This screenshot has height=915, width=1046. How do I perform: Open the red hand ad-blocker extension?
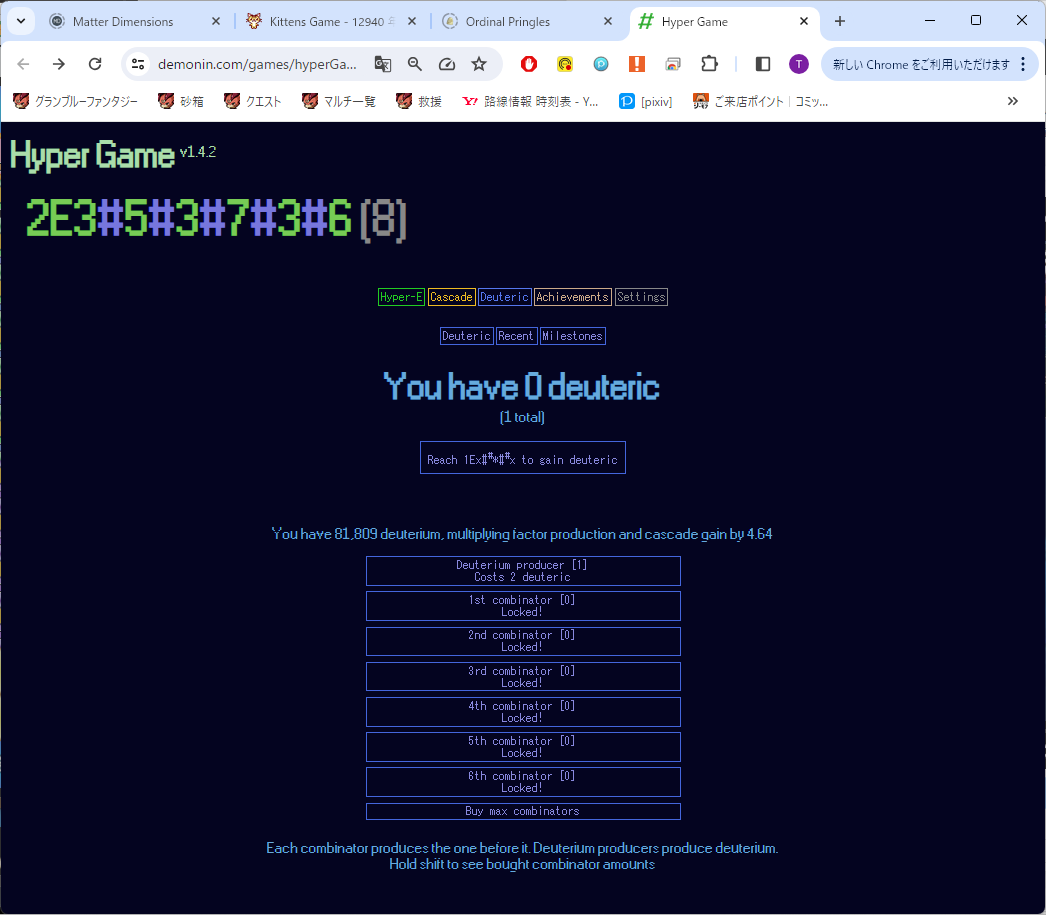[528, 63]
